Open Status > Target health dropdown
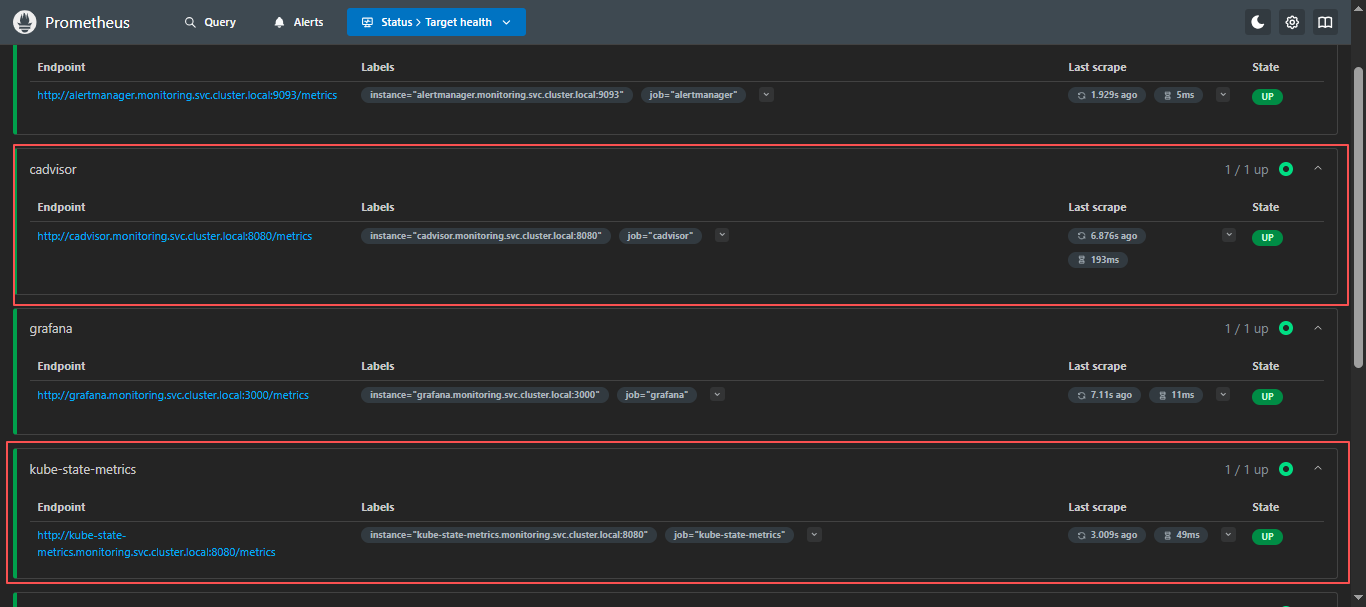Screen dimensions: 1366x607 coord(436,22)
